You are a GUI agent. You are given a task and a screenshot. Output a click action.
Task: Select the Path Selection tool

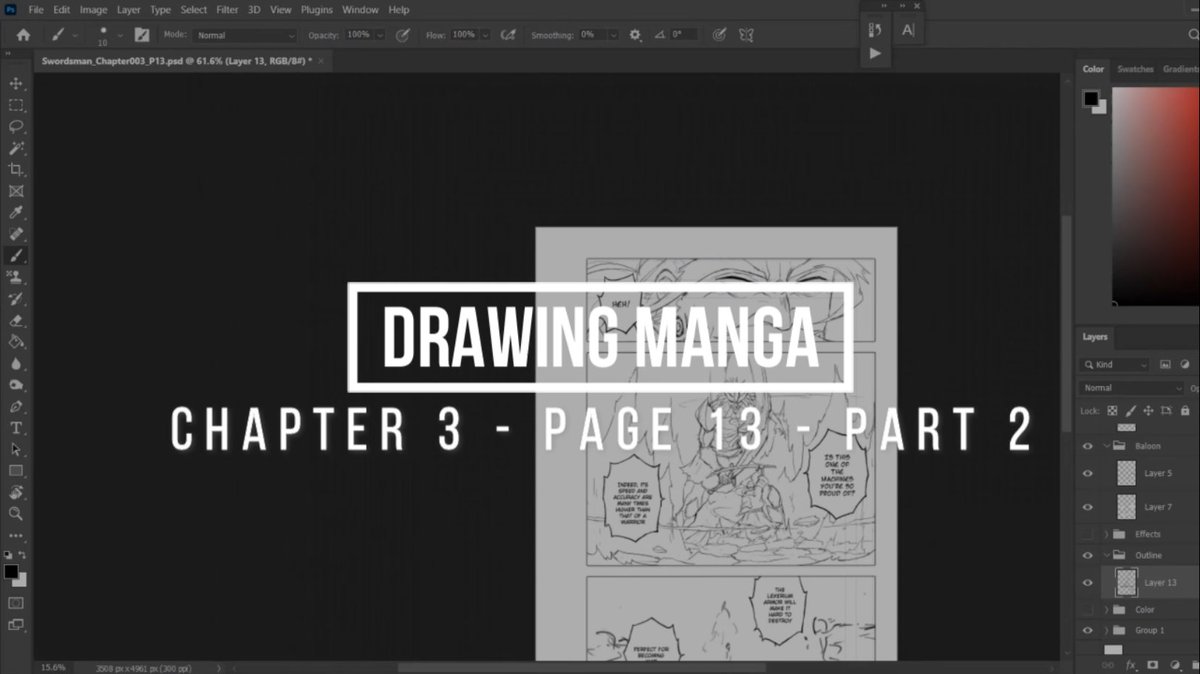(x=16, y=450)
